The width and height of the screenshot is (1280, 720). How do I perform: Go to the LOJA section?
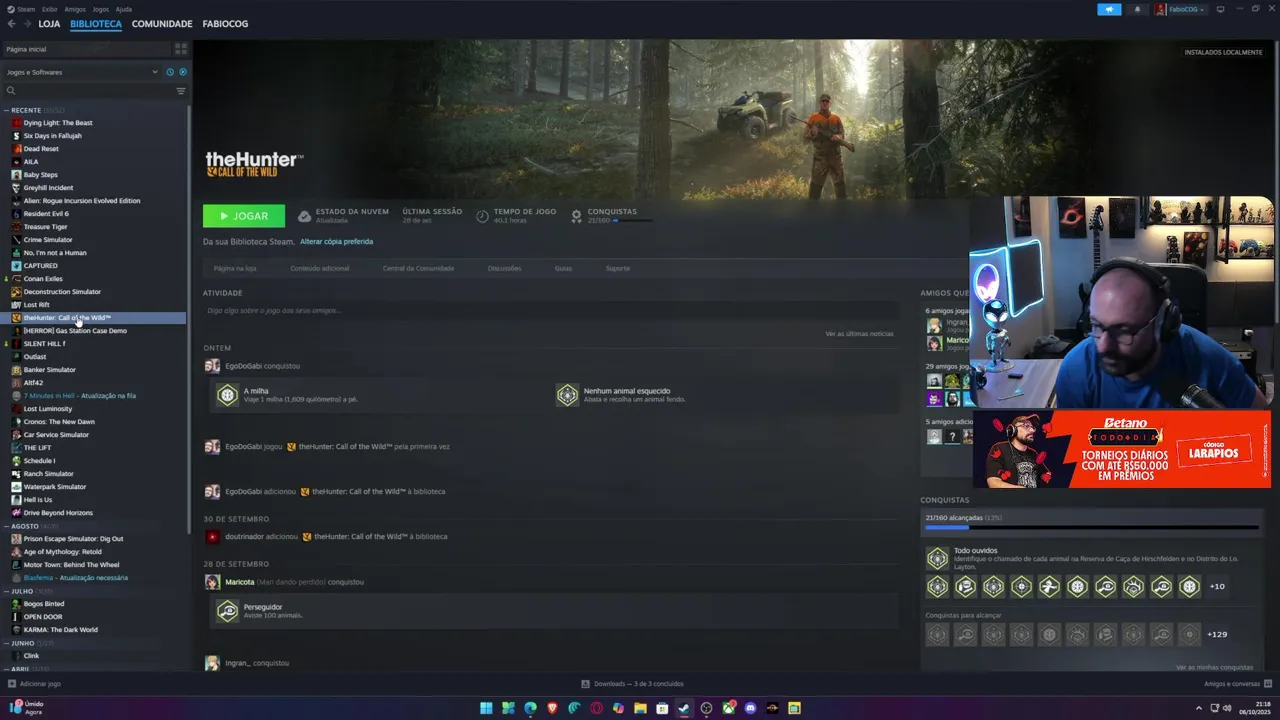49,23
